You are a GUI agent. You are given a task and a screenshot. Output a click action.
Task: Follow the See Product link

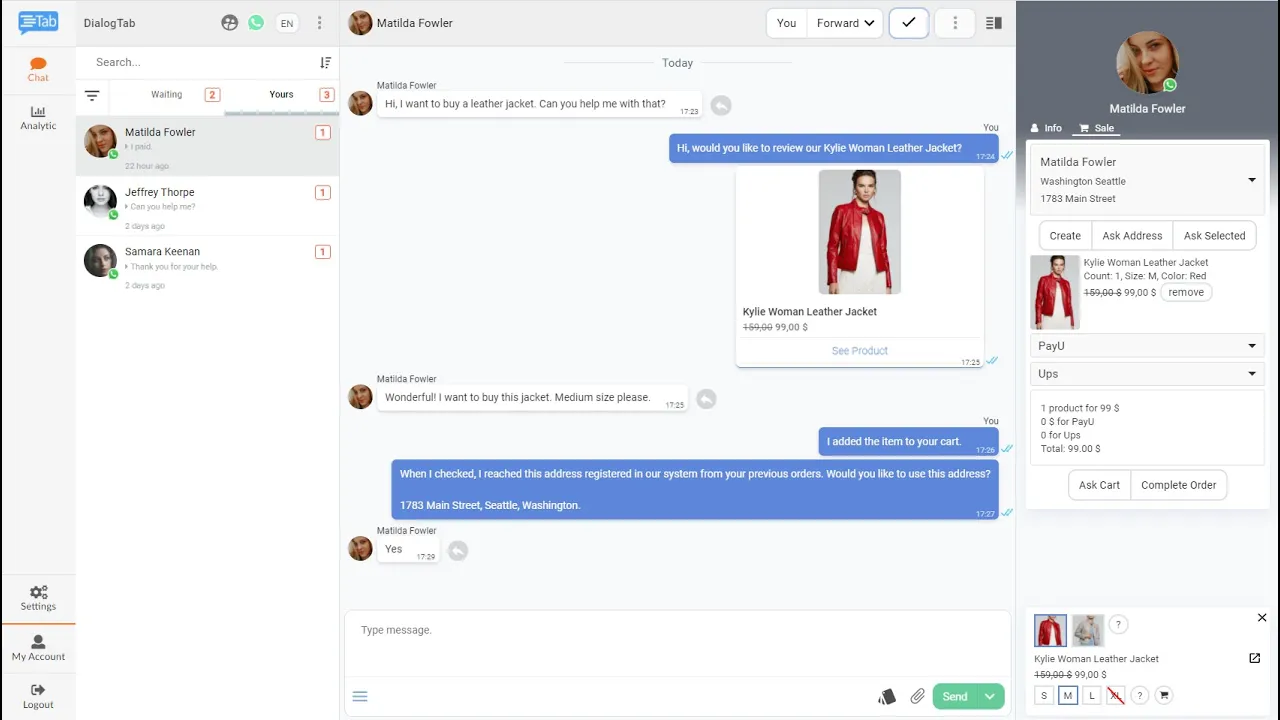(860, 351)
